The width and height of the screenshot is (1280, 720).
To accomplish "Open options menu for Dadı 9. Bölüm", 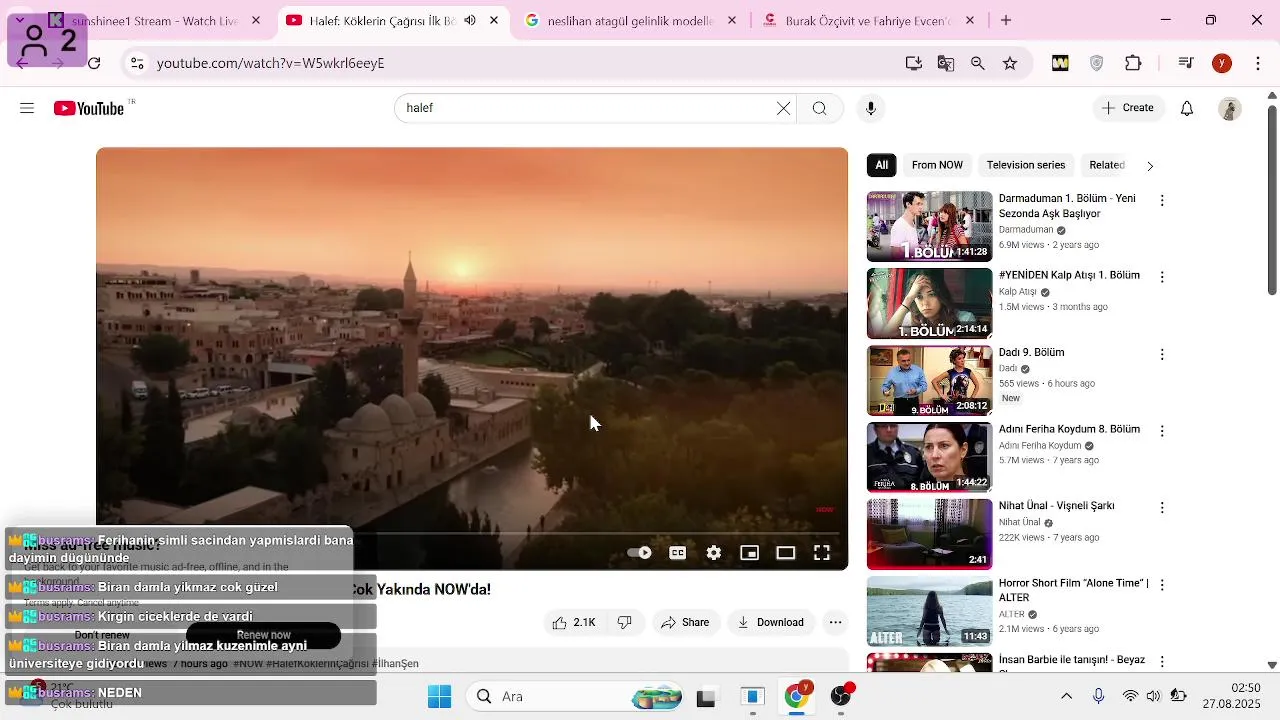I will 1162,354.
